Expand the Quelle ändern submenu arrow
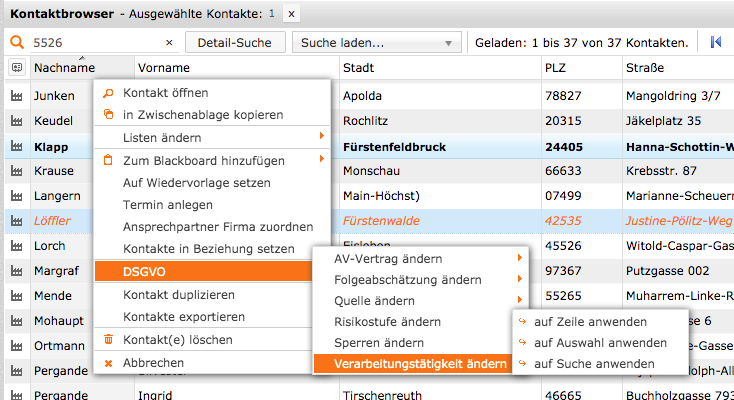Viewport: 734px width, 400px height. click(x=520, y=299)
